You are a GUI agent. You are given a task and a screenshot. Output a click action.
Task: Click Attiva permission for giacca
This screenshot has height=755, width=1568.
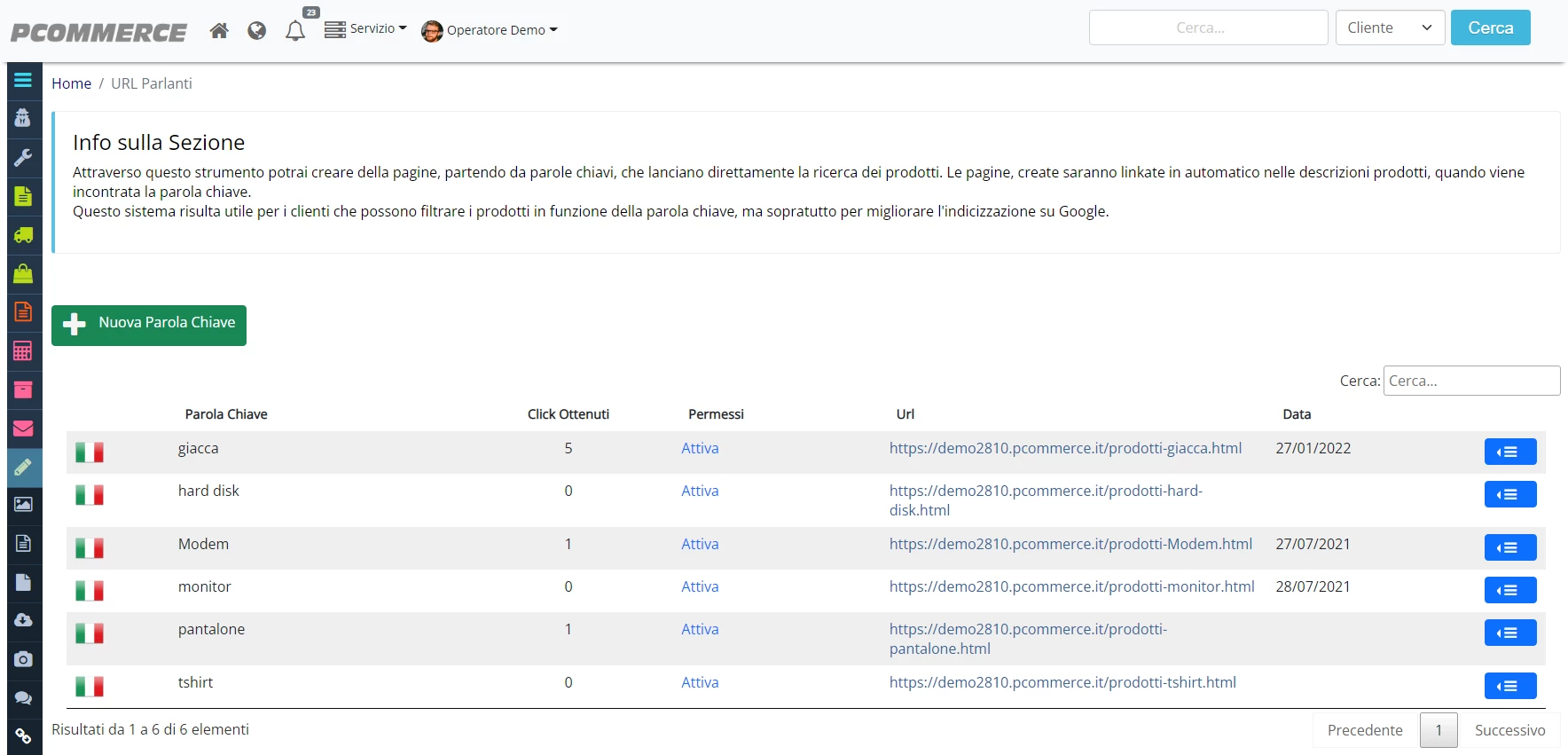(700, 448)
